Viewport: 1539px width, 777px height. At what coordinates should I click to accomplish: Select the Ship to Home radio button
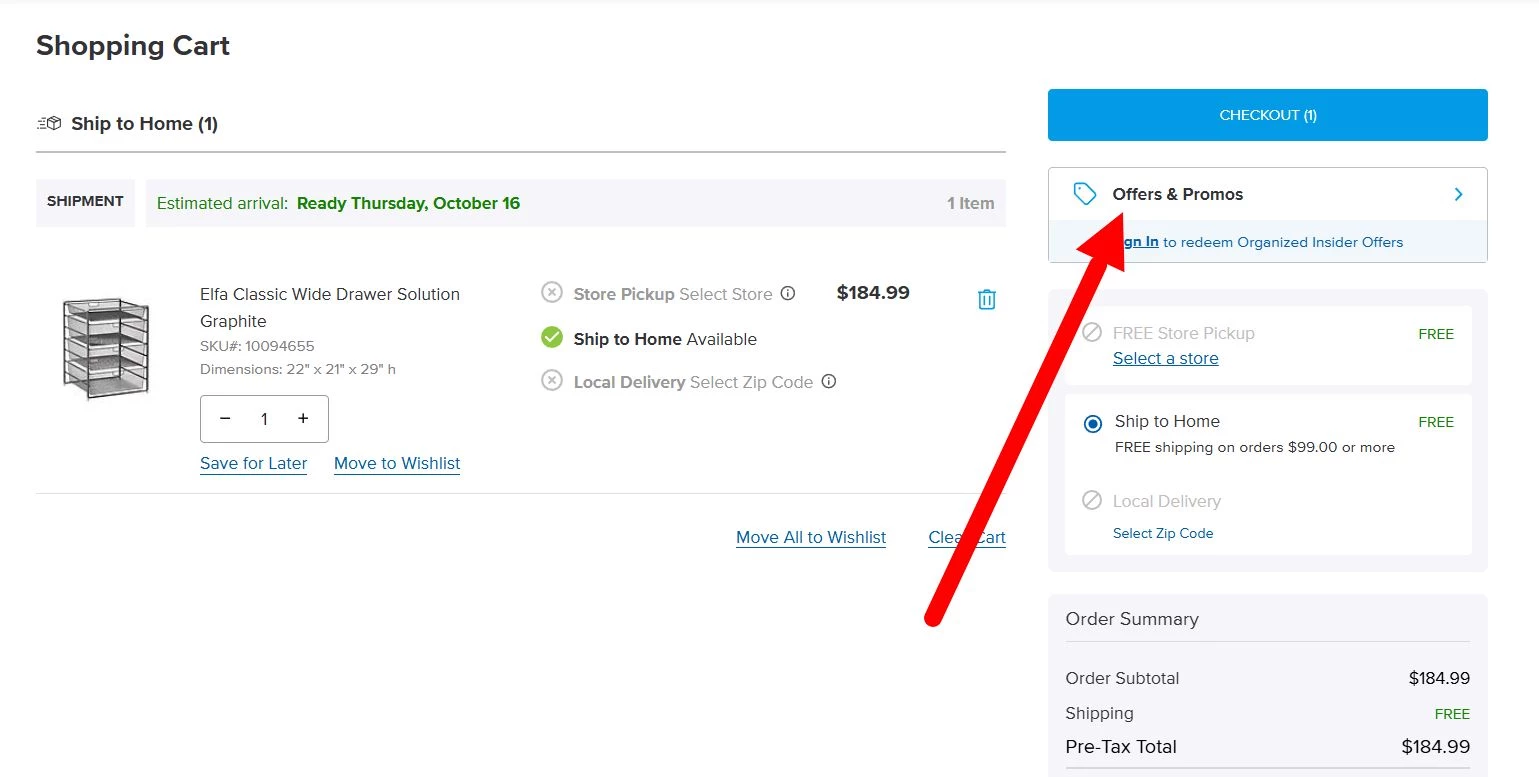coord(1093,423)
